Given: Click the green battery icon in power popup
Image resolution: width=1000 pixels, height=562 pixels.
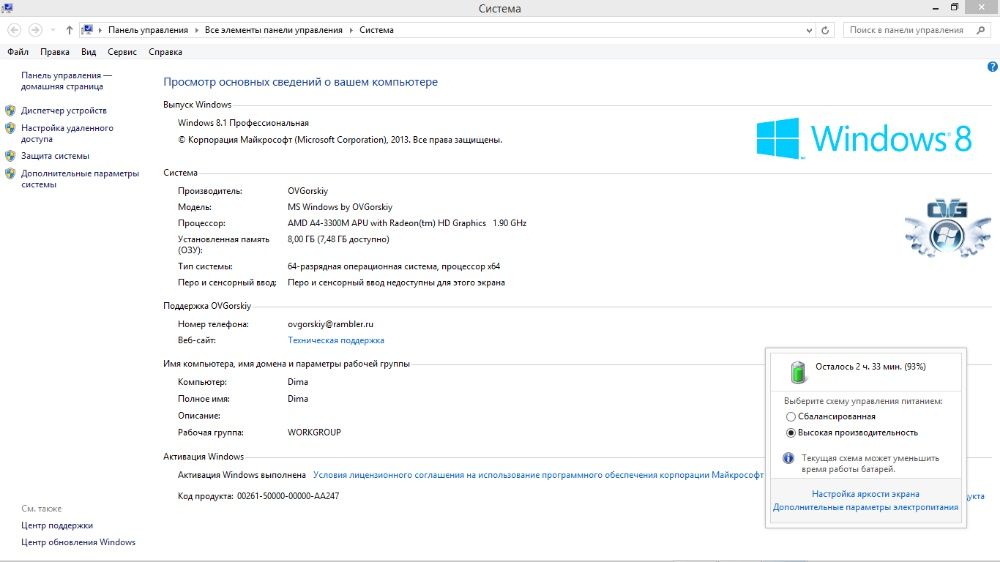Looking at the screenshot, I should 797,372.
